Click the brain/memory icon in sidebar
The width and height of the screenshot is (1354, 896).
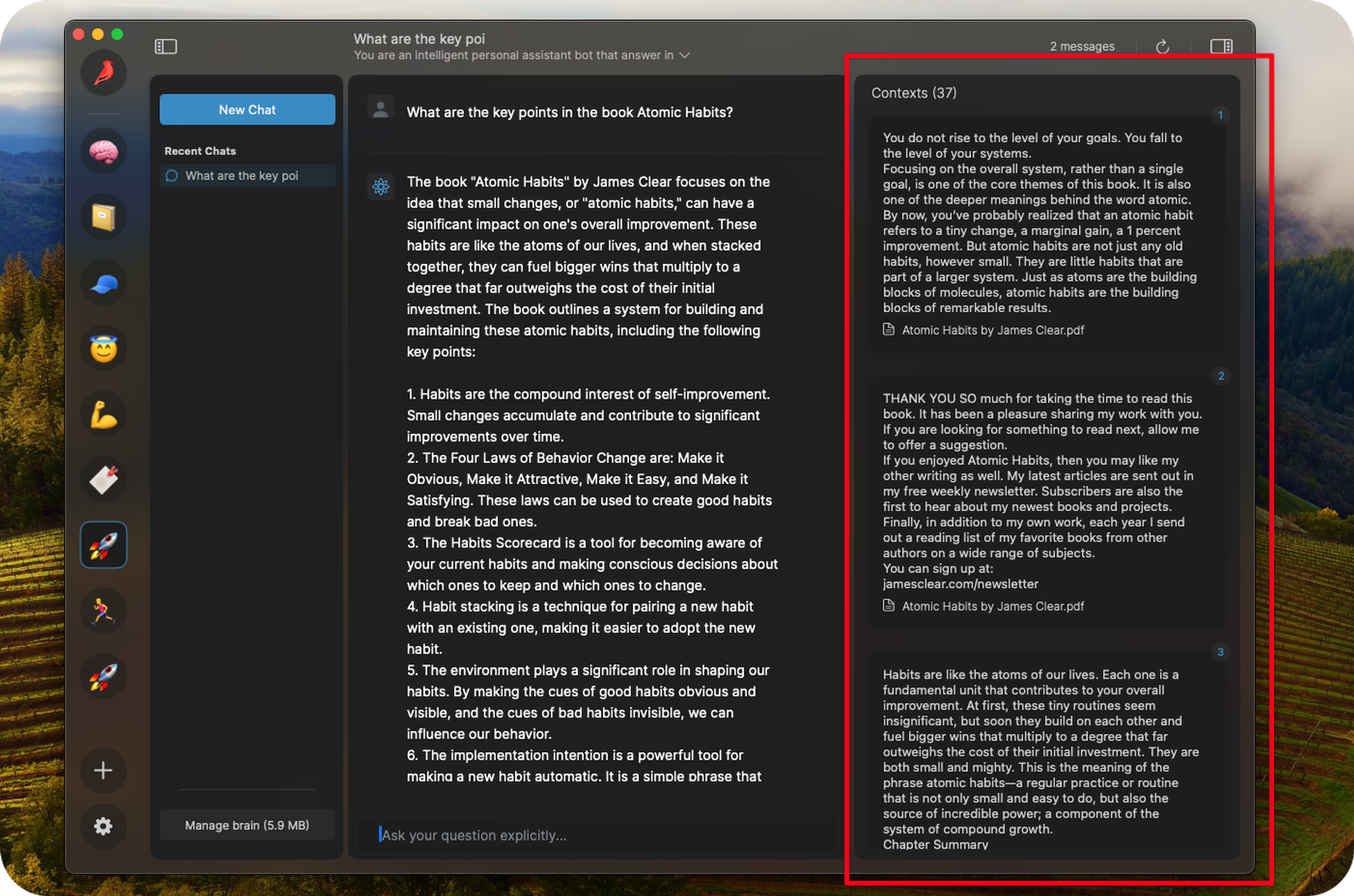click(x=104, y=152)
